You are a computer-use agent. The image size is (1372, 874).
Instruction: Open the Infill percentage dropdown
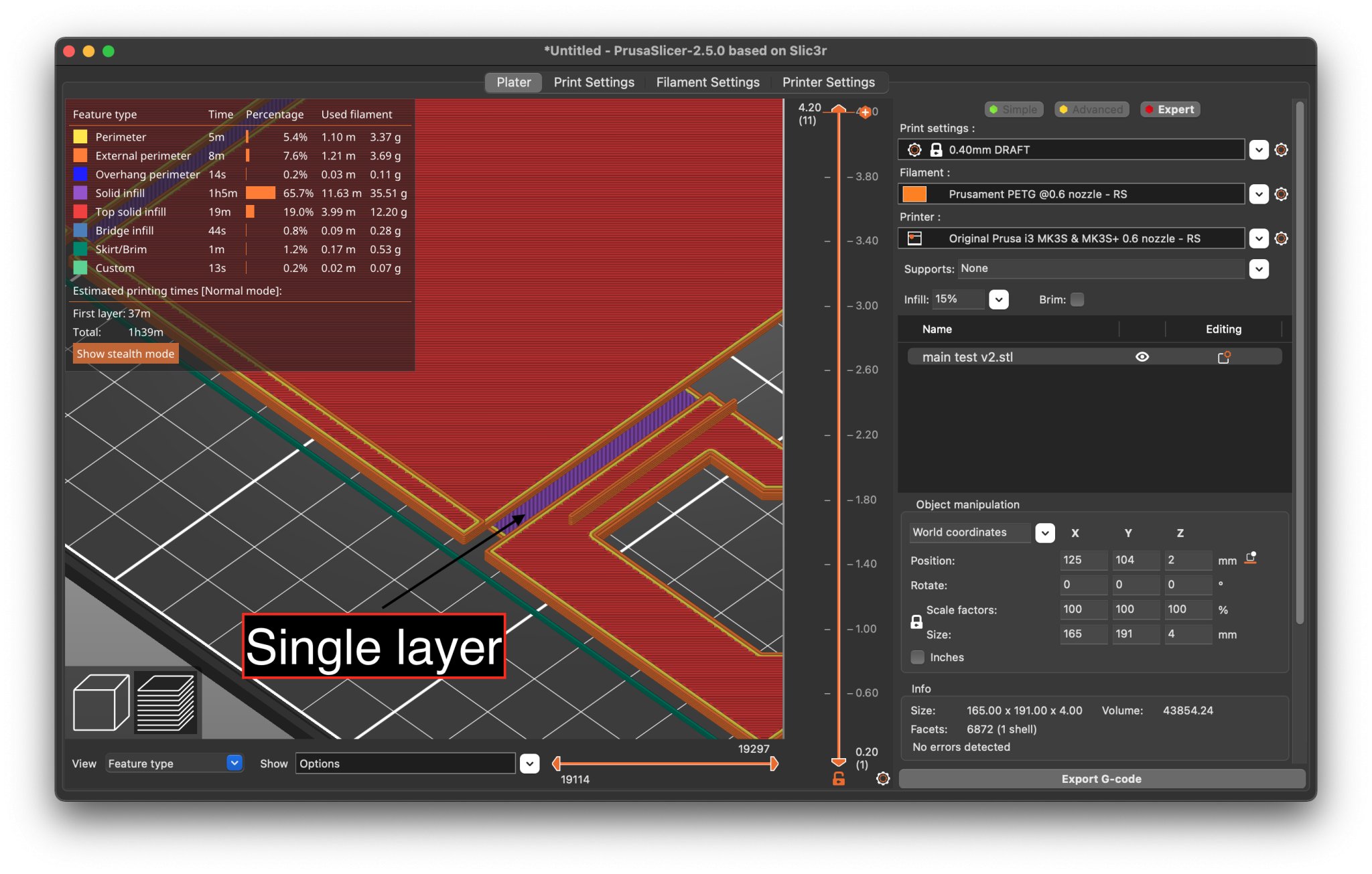coord(998,299)
